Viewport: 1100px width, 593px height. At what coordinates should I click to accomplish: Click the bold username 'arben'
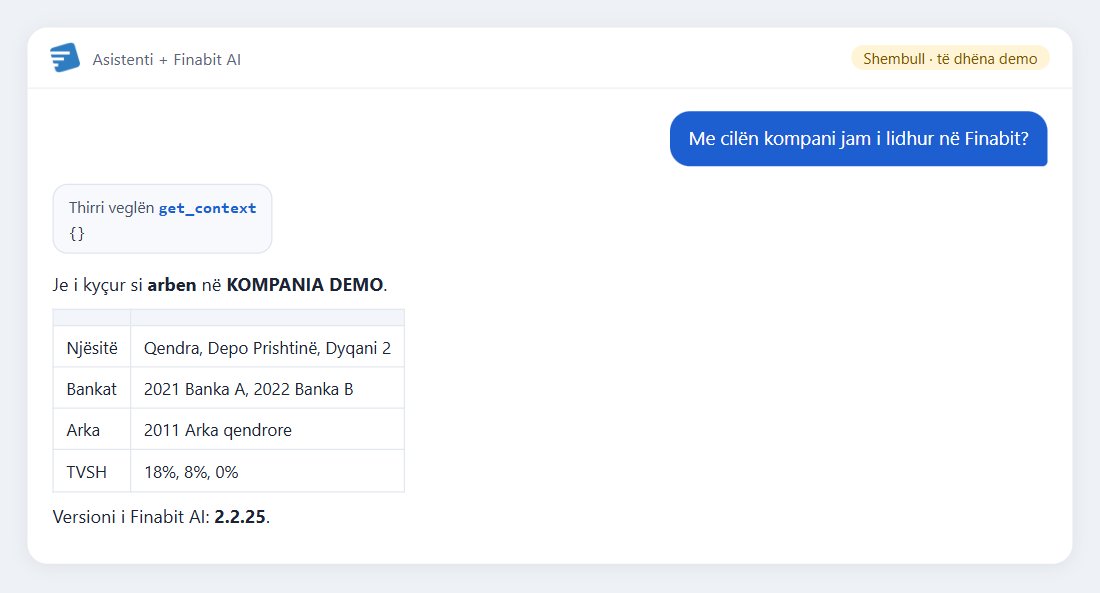click(171, 284)
